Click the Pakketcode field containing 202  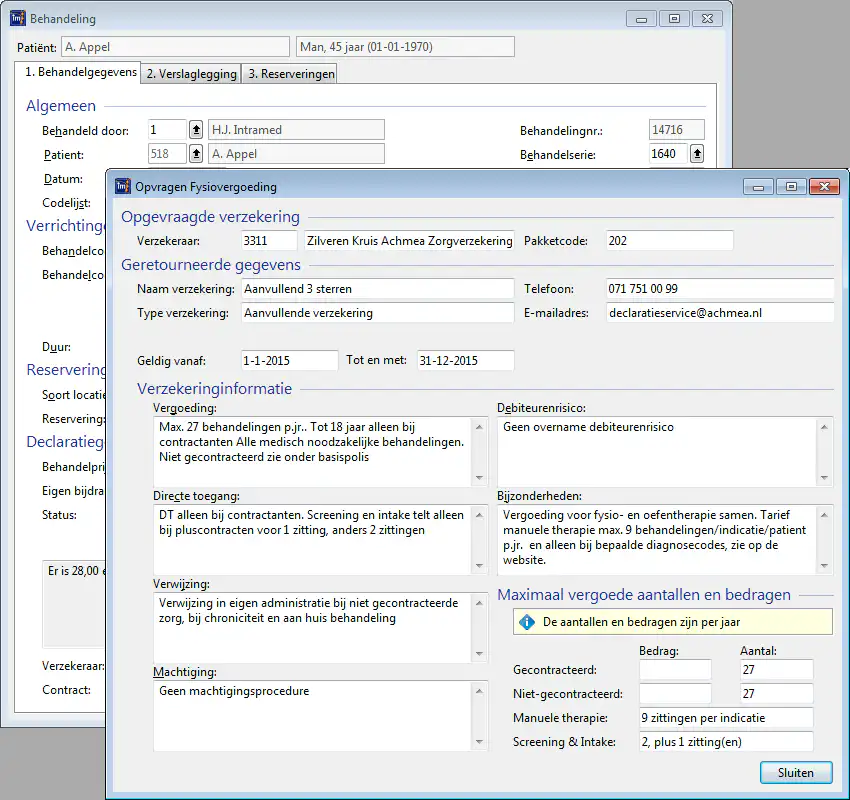(x=669, y=241)
